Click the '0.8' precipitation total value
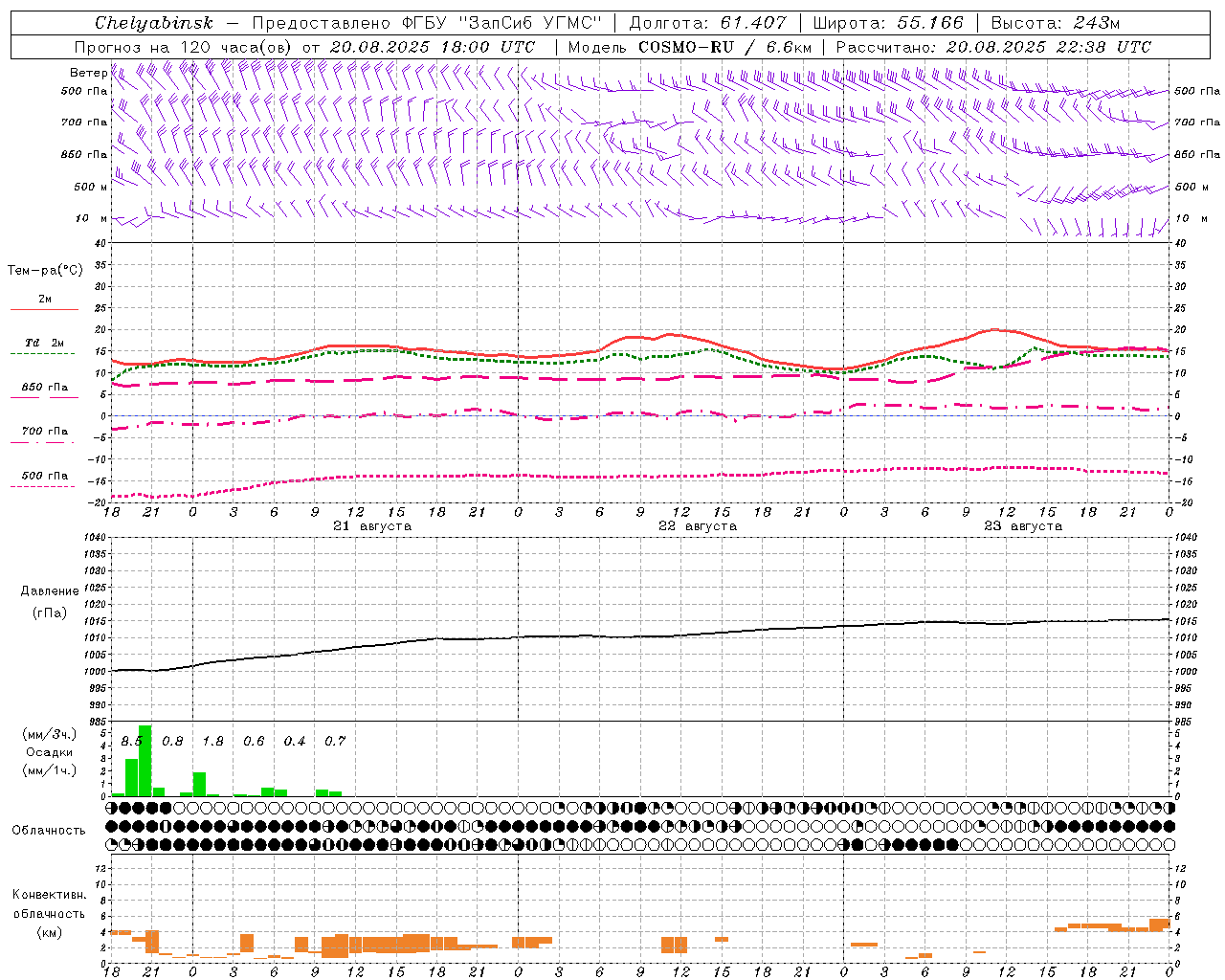This screenshot has height=980, width=1225. [x=172, y=742]
